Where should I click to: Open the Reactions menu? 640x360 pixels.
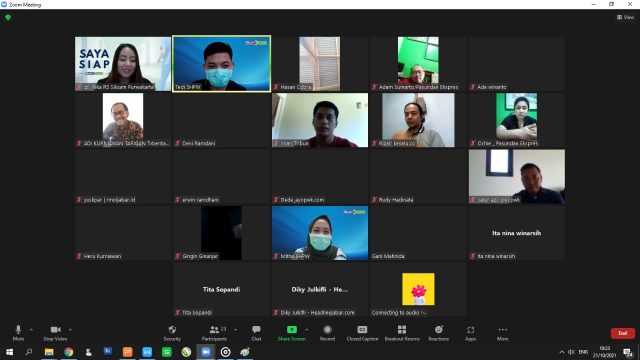click(x=439, y=333)
